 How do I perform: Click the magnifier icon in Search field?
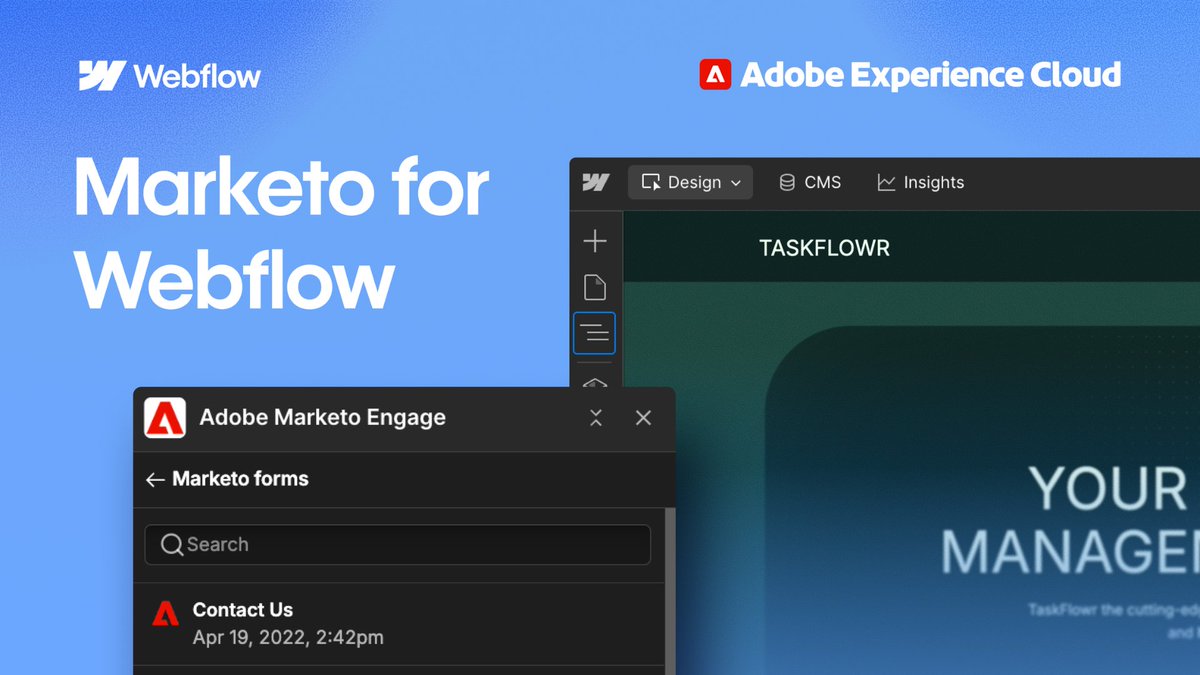(x=172, y=545)
